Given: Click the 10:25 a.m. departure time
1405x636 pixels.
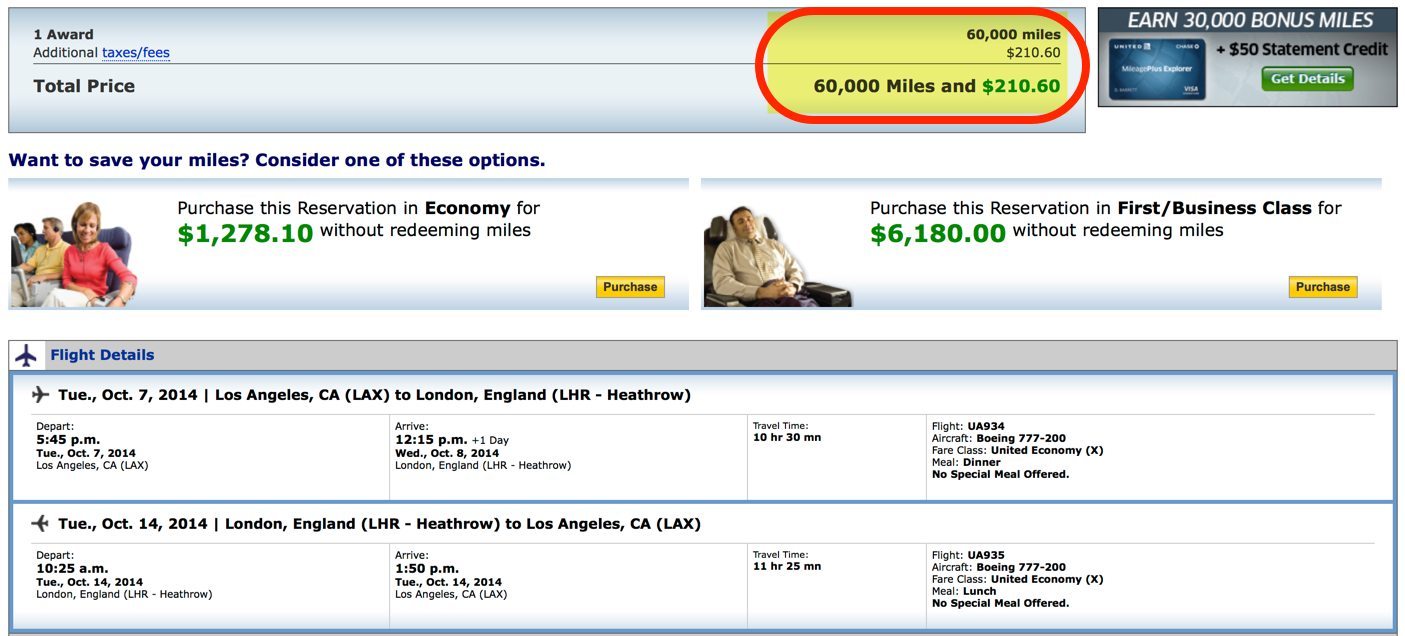Looking at the screenshot, I should click(70, 569).
